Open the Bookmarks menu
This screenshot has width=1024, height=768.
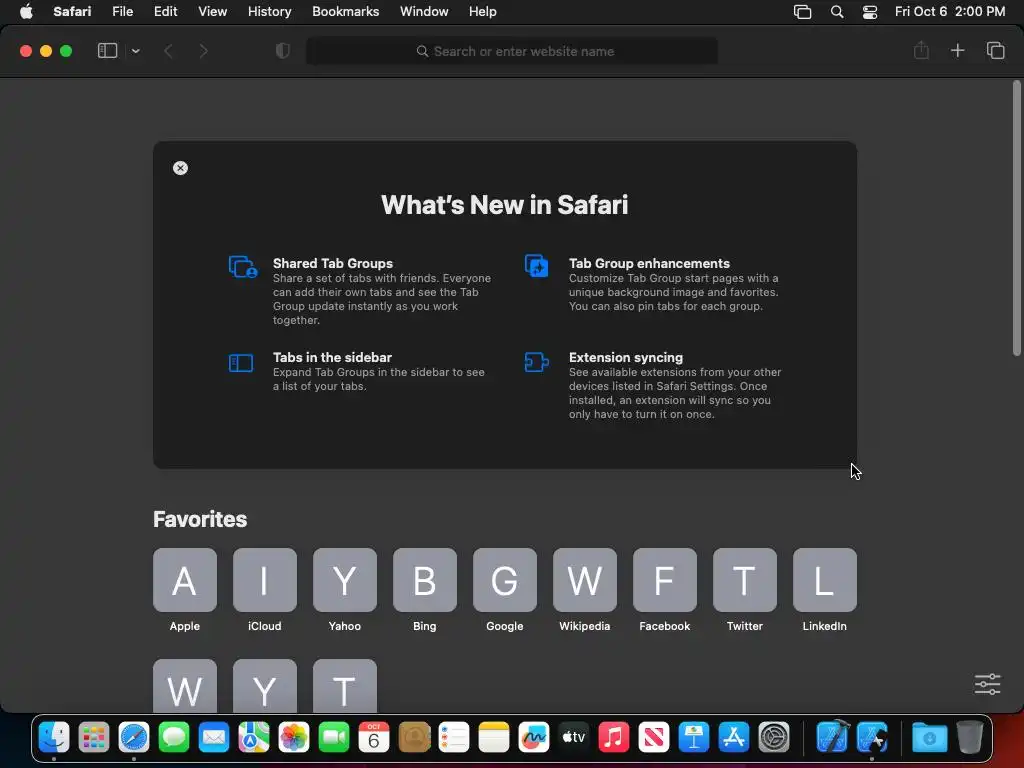(345, 12)
